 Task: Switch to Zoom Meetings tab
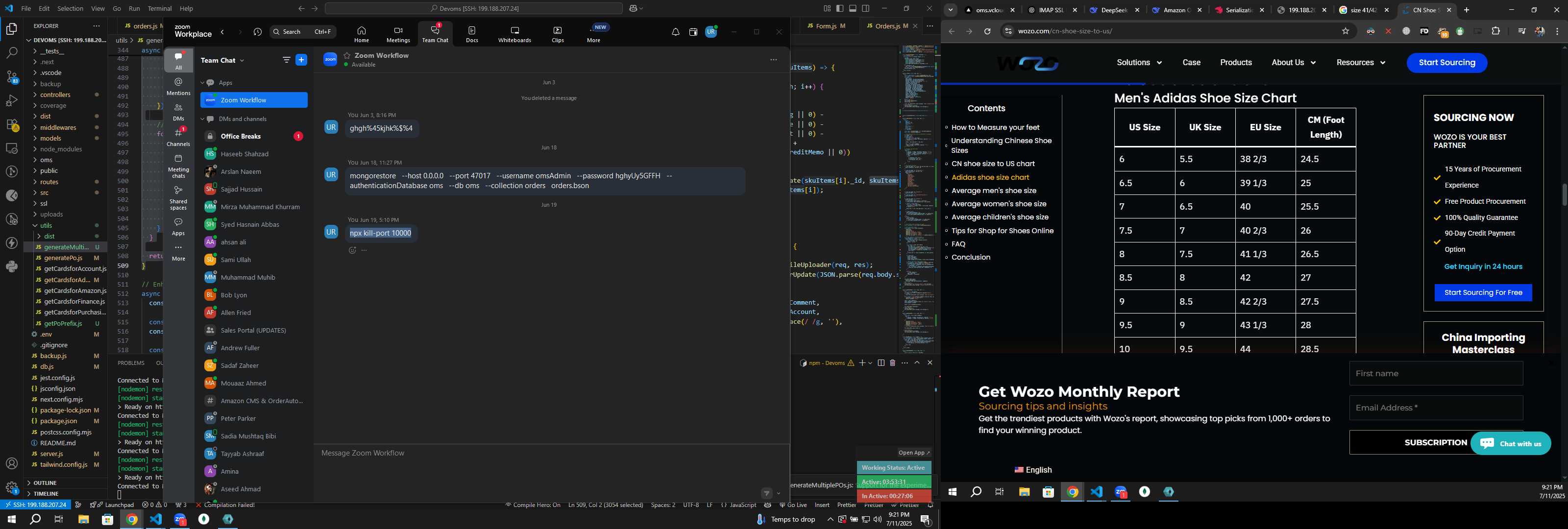[398, 34]
